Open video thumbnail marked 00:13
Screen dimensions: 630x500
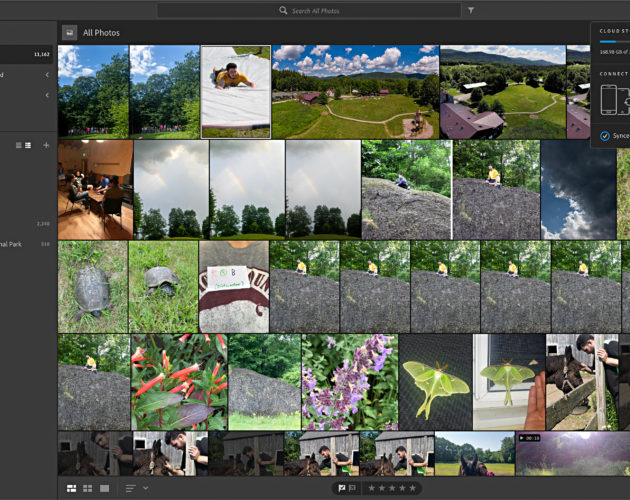click(573, 453)
